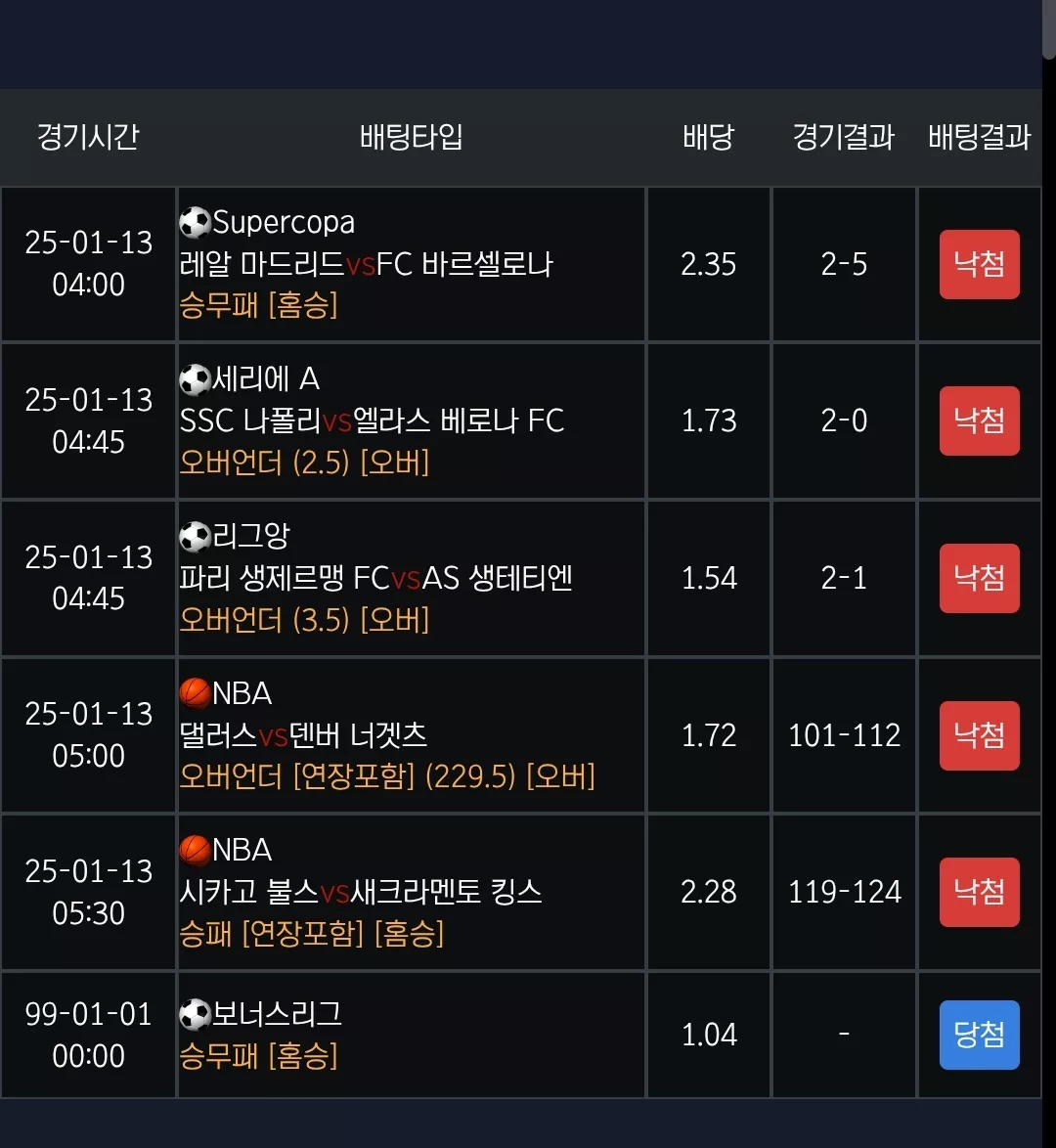Click the 낙첨 badge for 파리 생제르맹 match
This screenshot has width=1056, height=1148.
979,578
